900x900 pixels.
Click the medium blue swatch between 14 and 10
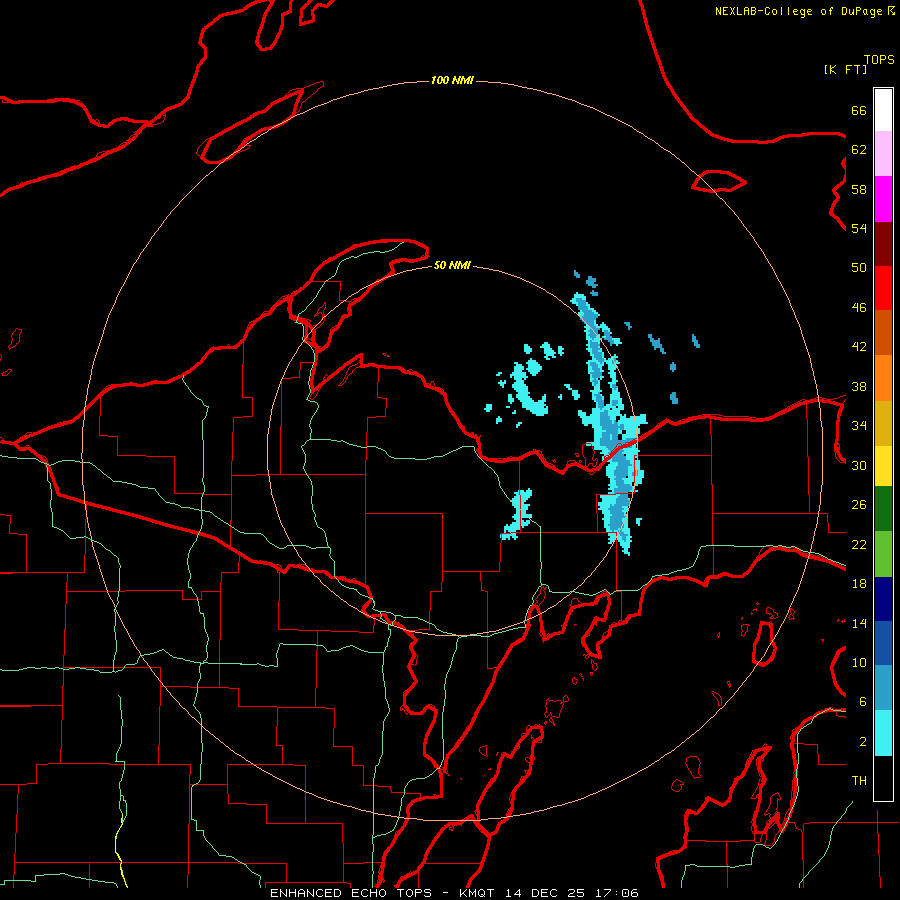(x=883, y=643)
